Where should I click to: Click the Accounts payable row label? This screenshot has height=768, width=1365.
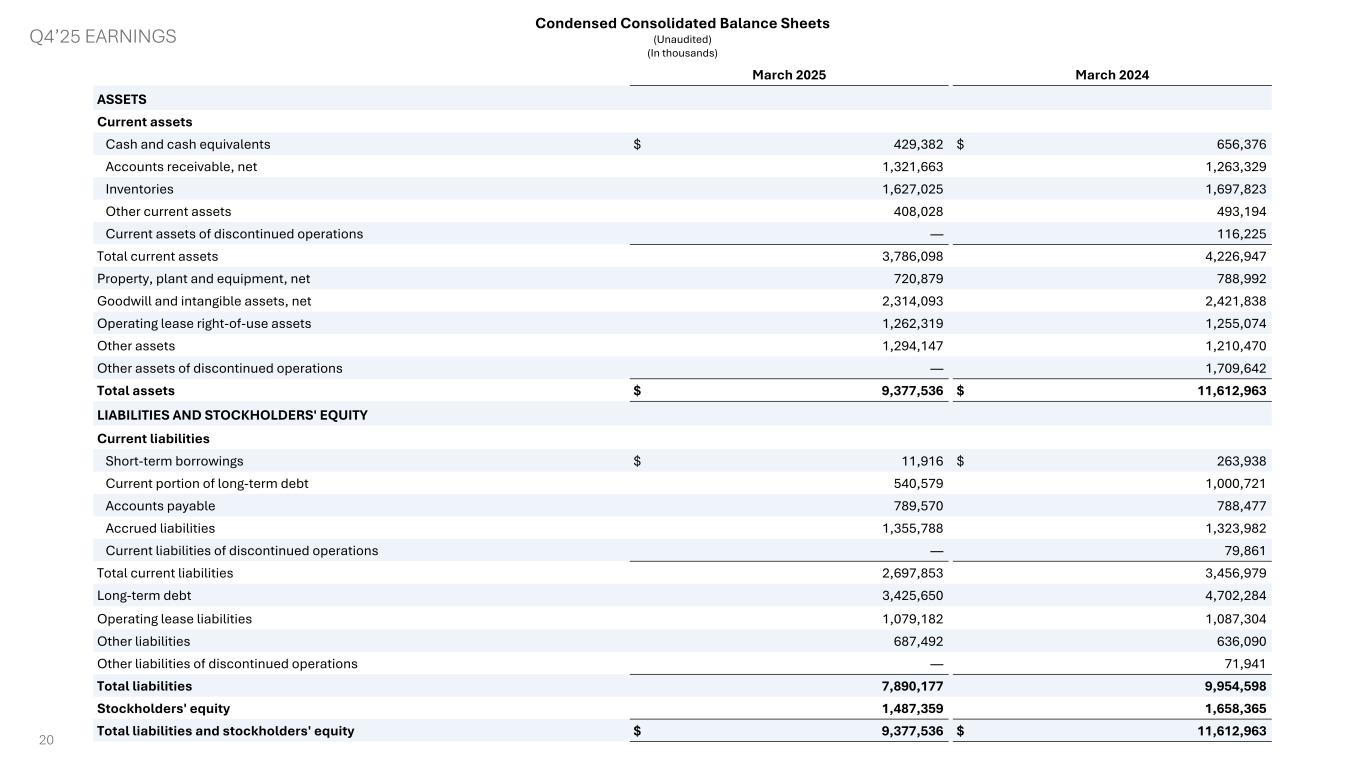click(x=160, y=506)
